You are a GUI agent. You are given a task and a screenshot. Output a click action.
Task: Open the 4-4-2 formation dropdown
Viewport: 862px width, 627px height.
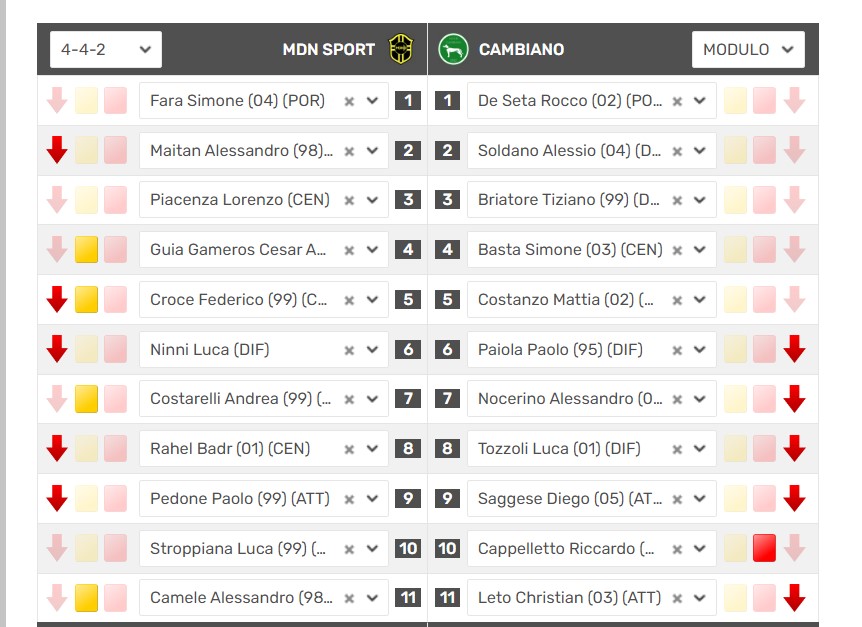click(106, 49)
